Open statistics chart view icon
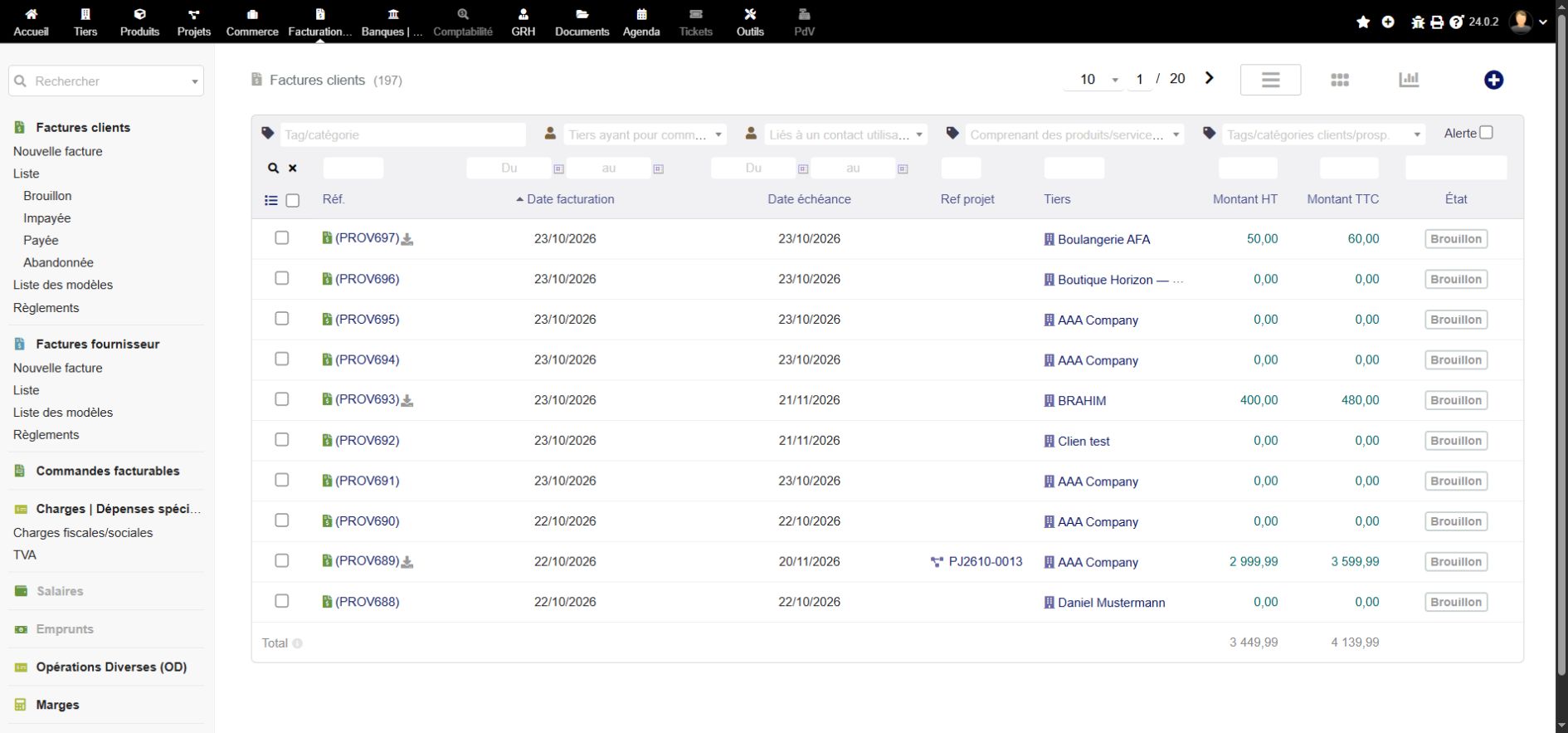1568x733 pixels. click(1409, 80)
